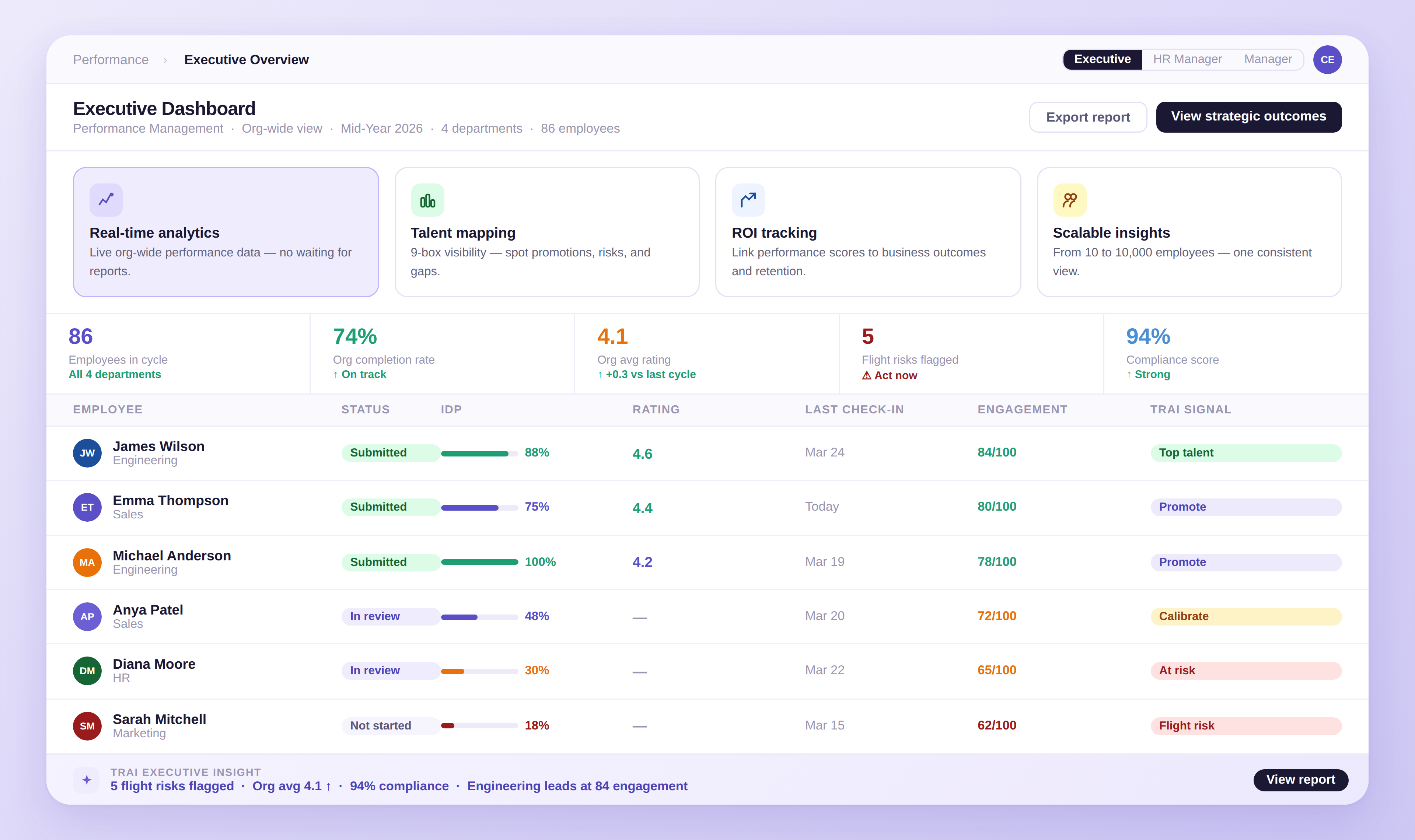Click the Export report button
This screenshot has width=1415, height=840.
[x=1087, y=117]
